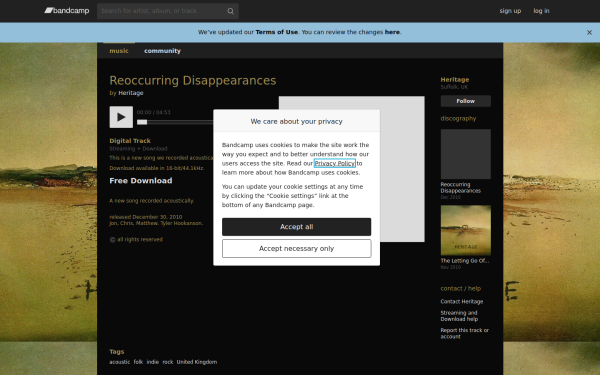Image resolution: width=600 pixels, height=375 pixels.
Task: Open the discography link
Action: click(458, 118)
